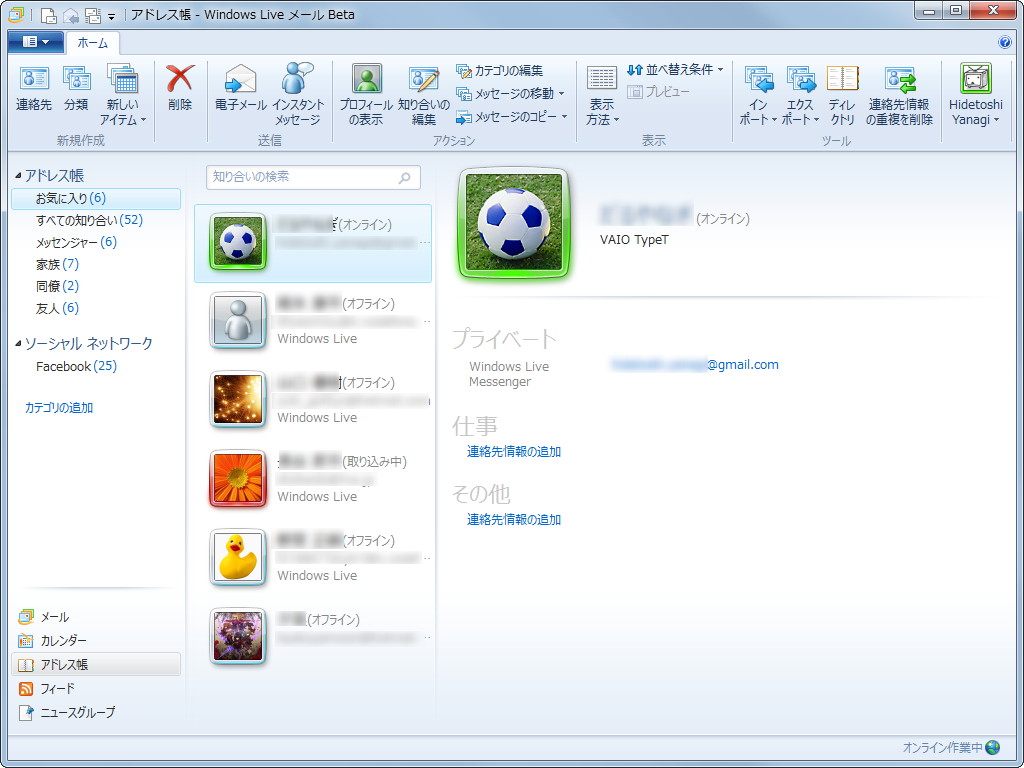The width and height of the screenshot is (1024, 768).
Task: Click quick access new document icon
Action: [x=48, y=15]
